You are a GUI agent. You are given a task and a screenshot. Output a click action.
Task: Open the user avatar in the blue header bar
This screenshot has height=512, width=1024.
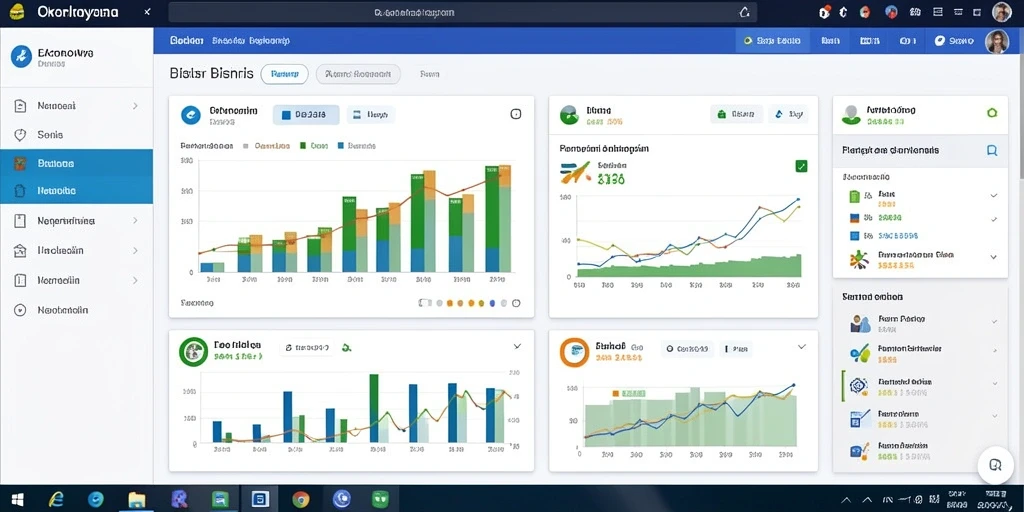[x=997, y=40]
